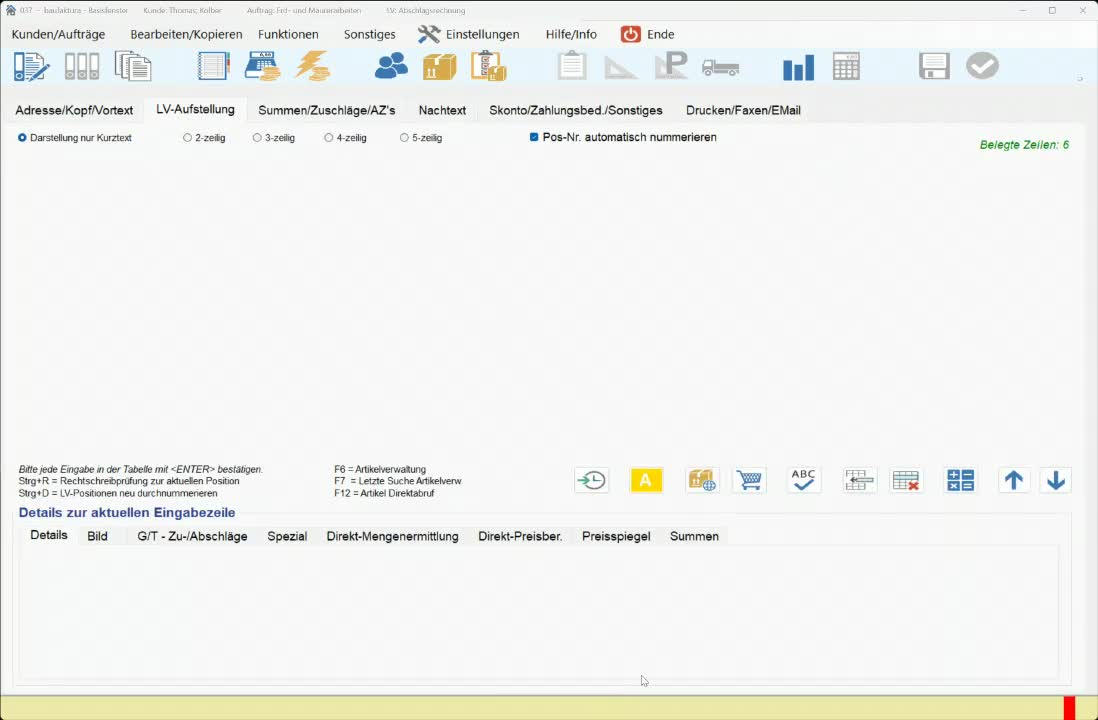Click the Ende exit button
This screenshot has width=1098, height=720.
tap(648, 34)
